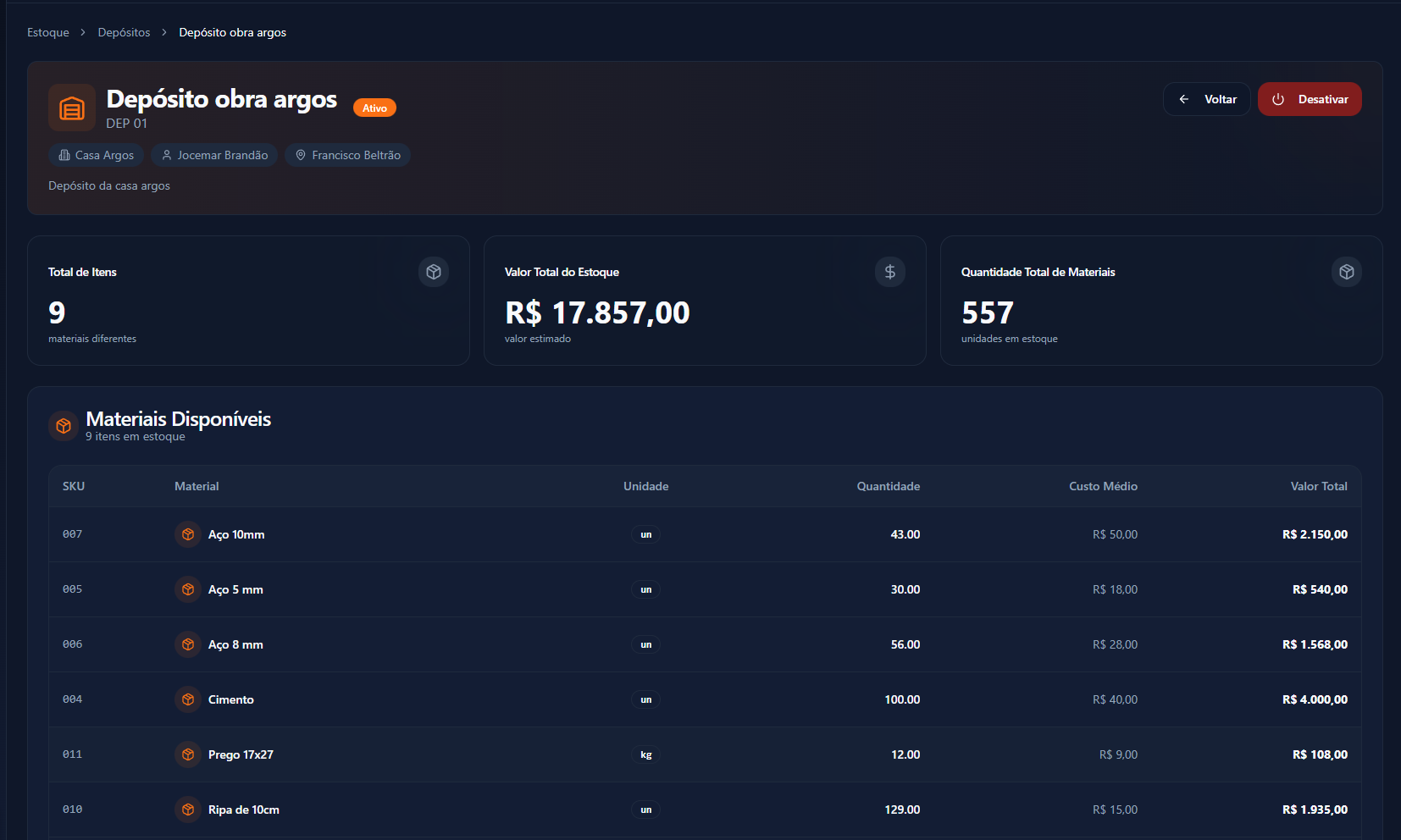Click the Quantidade column header
Image resolution: width=1401 pixels, height=840 pixels.
[888, 486]
